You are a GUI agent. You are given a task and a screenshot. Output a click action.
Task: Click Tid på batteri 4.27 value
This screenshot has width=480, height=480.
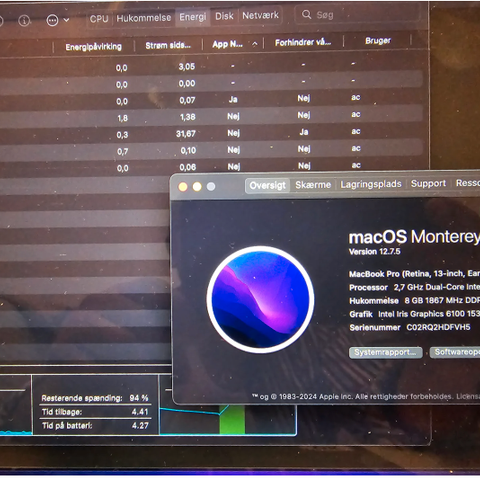[140, 425]
